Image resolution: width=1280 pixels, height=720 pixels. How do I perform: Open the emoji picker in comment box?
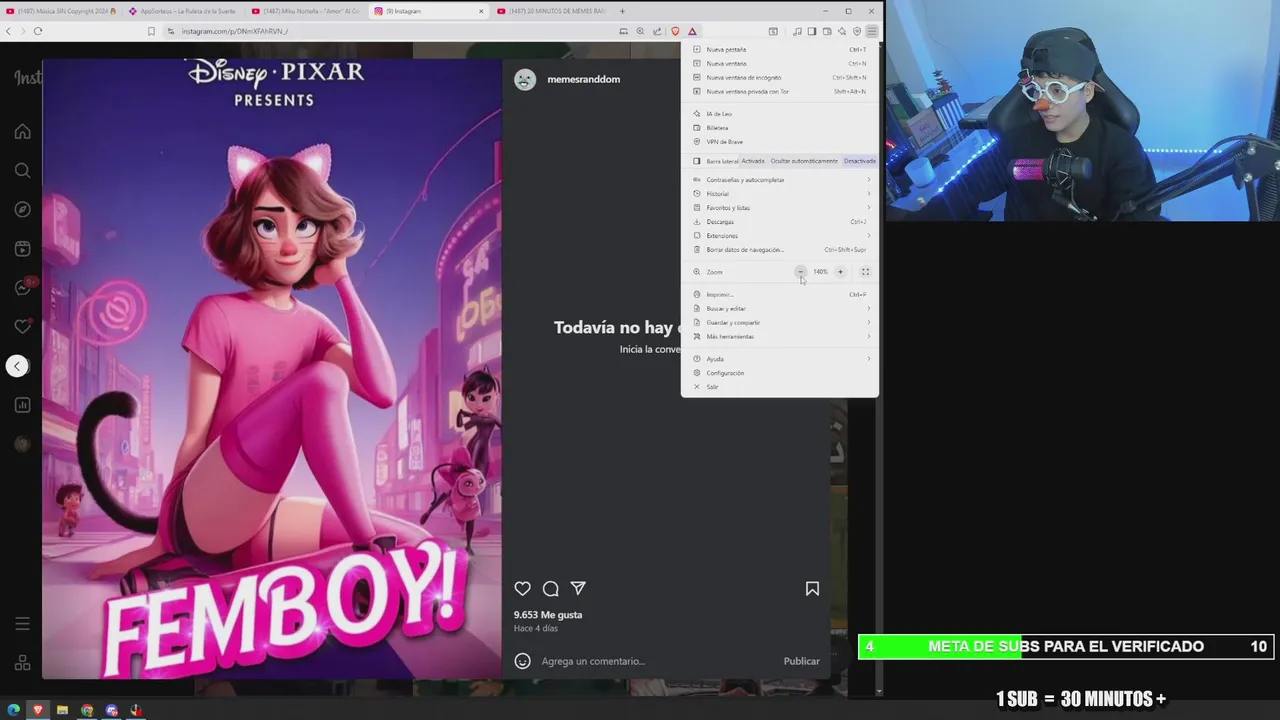coord(522,661)
